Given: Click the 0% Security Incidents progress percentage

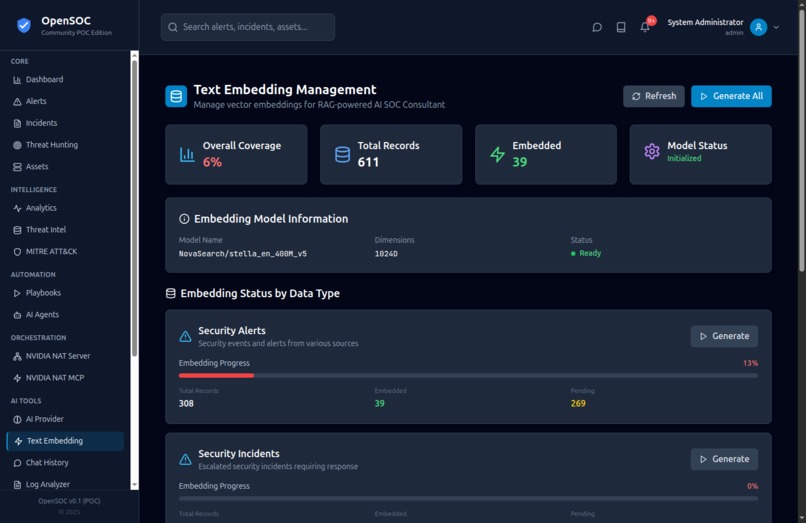Looking at the screenshot, I should click(x=753, y=486).
